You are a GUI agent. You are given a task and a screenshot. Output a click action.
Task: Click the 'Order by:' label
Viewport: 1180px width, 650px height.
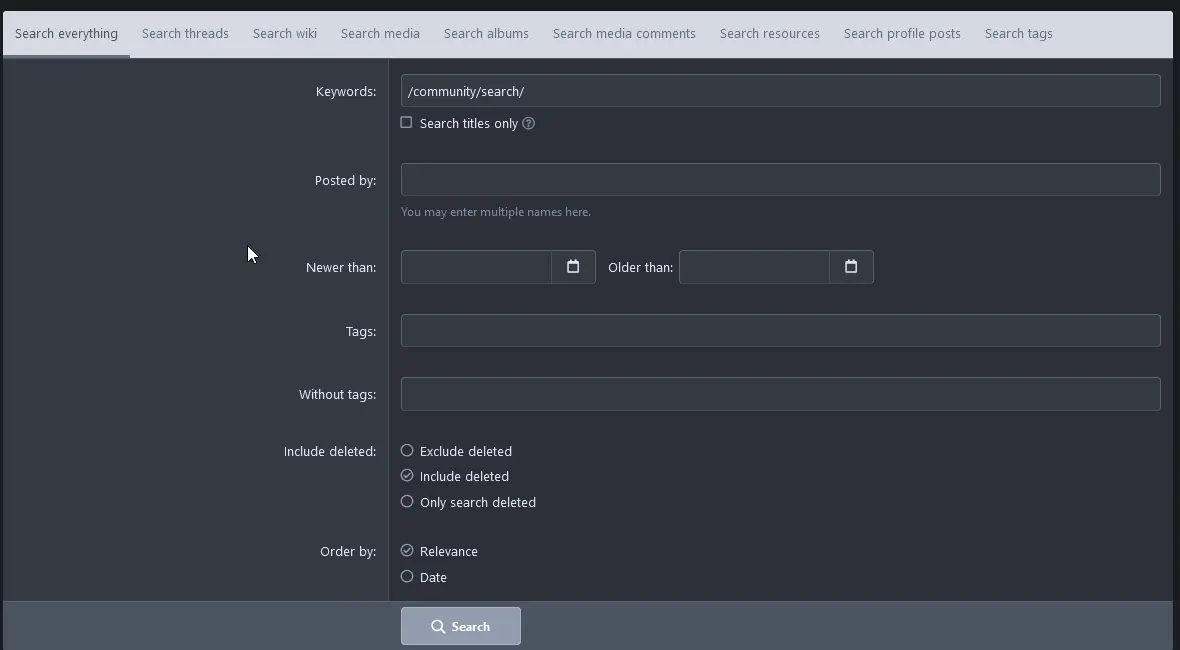coord(348,551)
